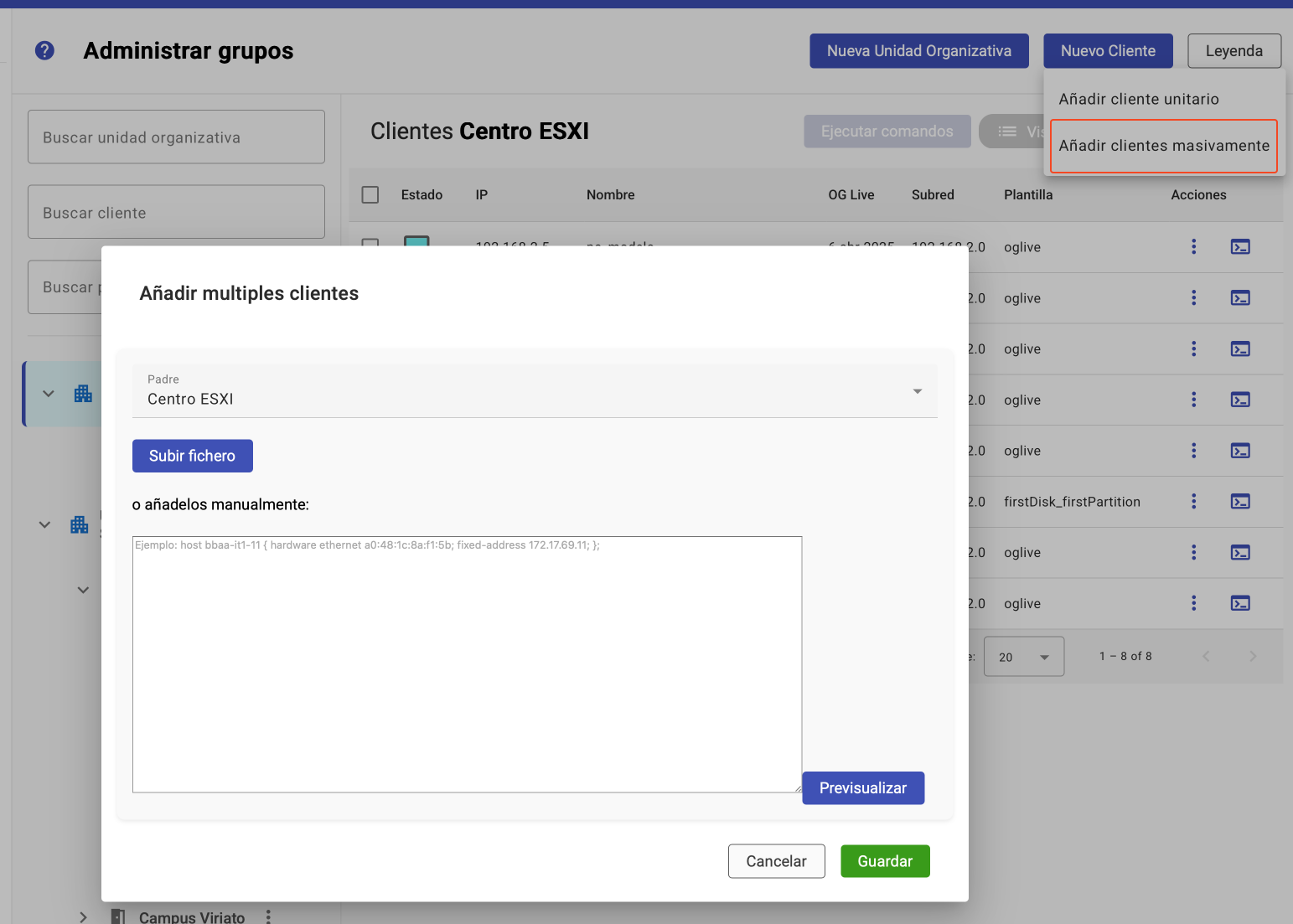Image resolution: width=1293 pixels, height=924 pixels.
Task: Open actions menu for firstDisk_firstPartition row
Action: (1193, 501)
